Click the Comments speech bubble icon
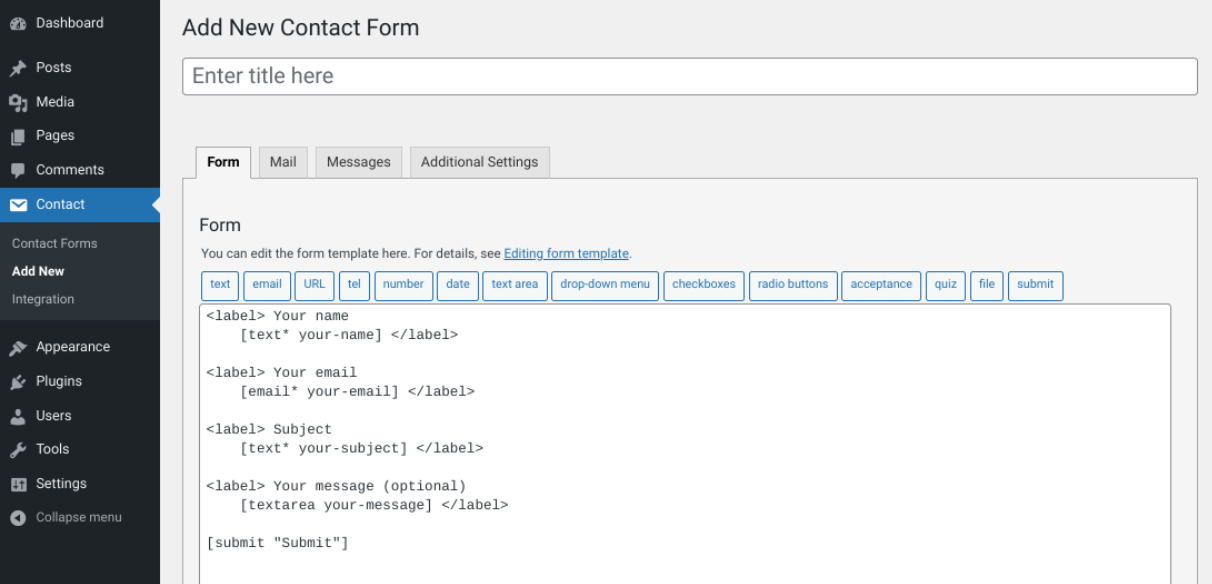Image resolution: width=1212 pixels, height=584 pixels. [18, 170]
